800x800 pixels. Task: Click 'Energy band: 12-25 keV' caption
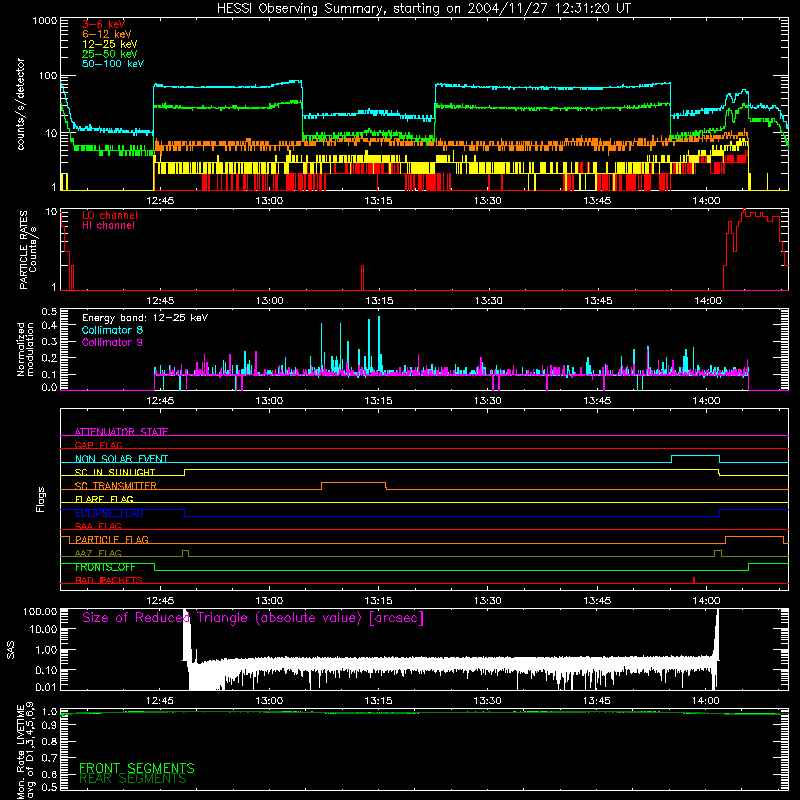(x=145, y=318)
